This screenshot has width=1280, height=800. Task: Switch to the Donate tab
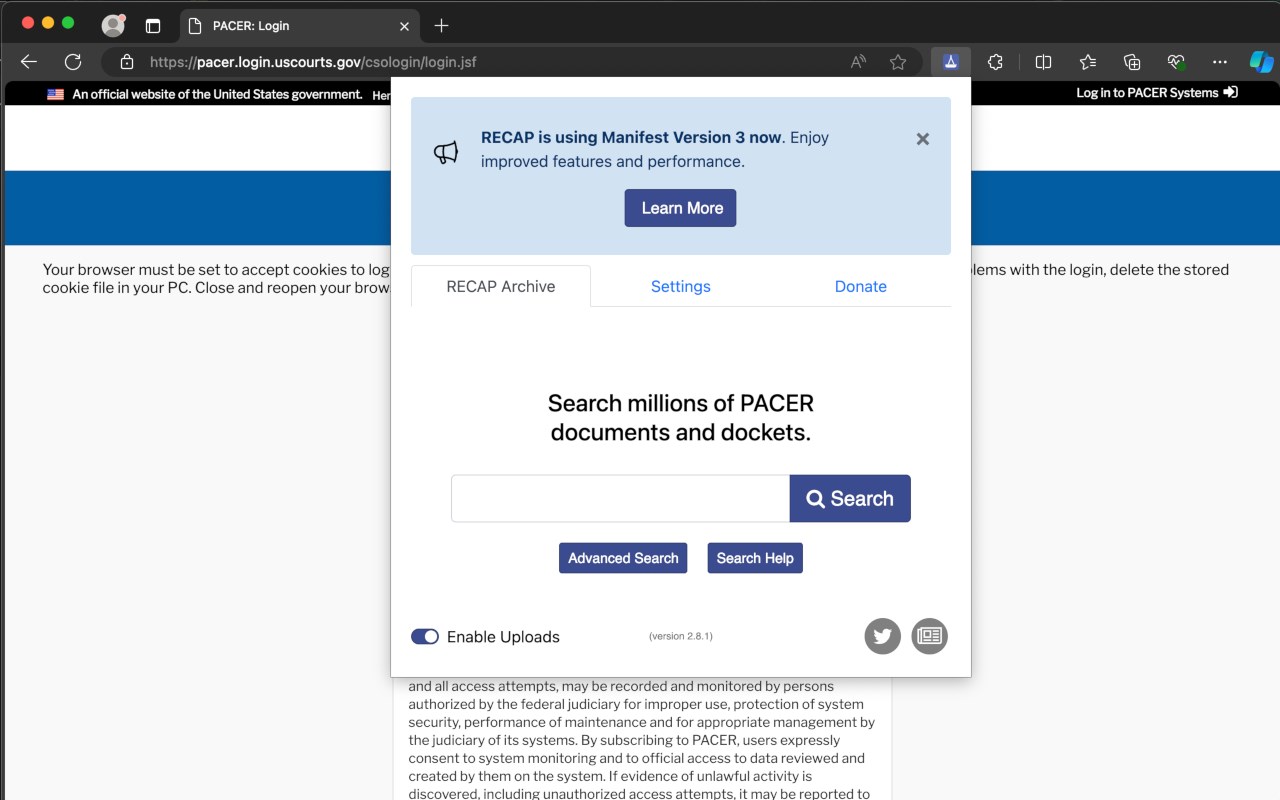860,286
